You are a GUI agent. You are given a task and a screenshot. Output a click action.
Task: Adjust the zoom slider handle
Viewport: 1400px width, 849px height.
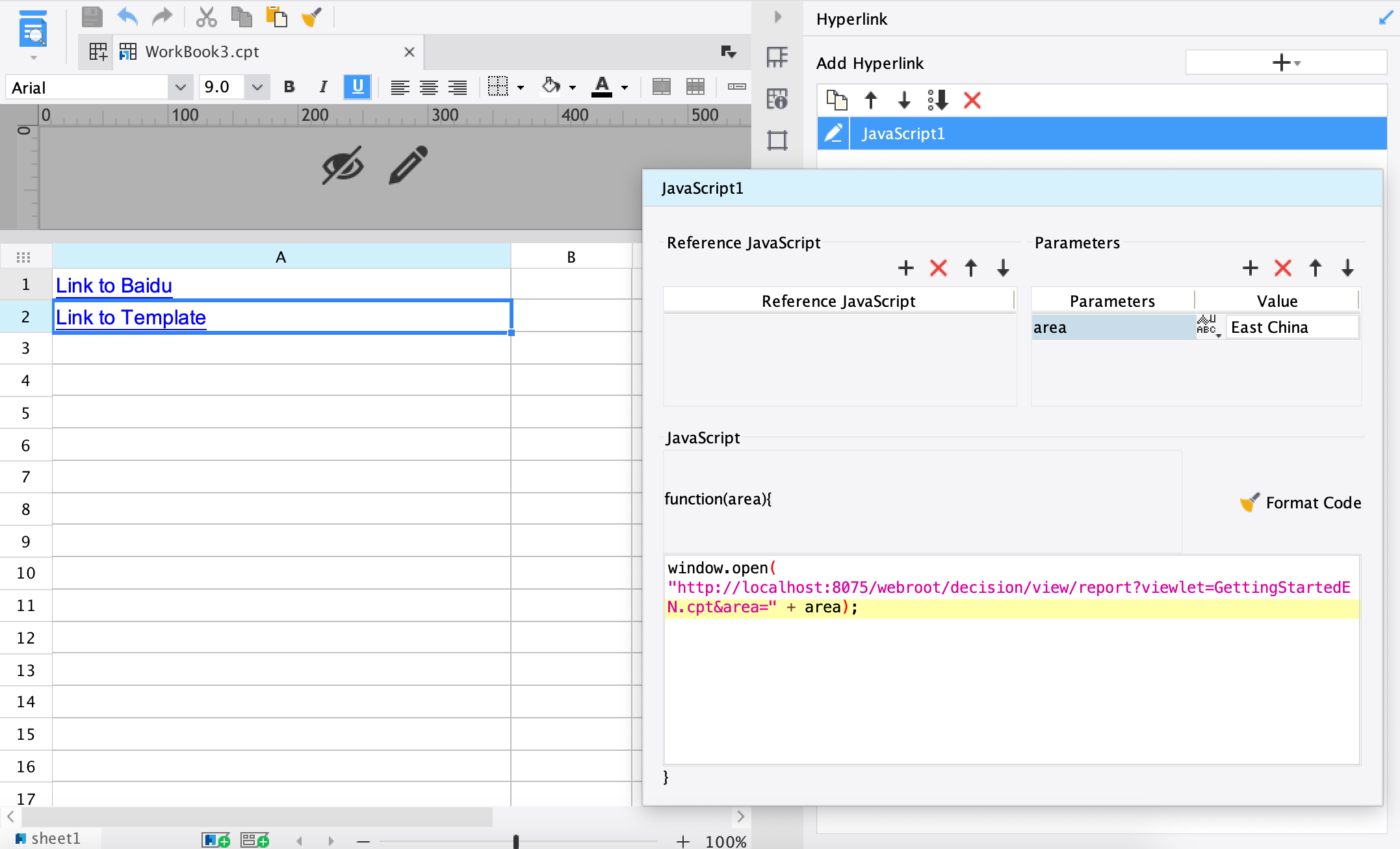[x=516, y=841]
